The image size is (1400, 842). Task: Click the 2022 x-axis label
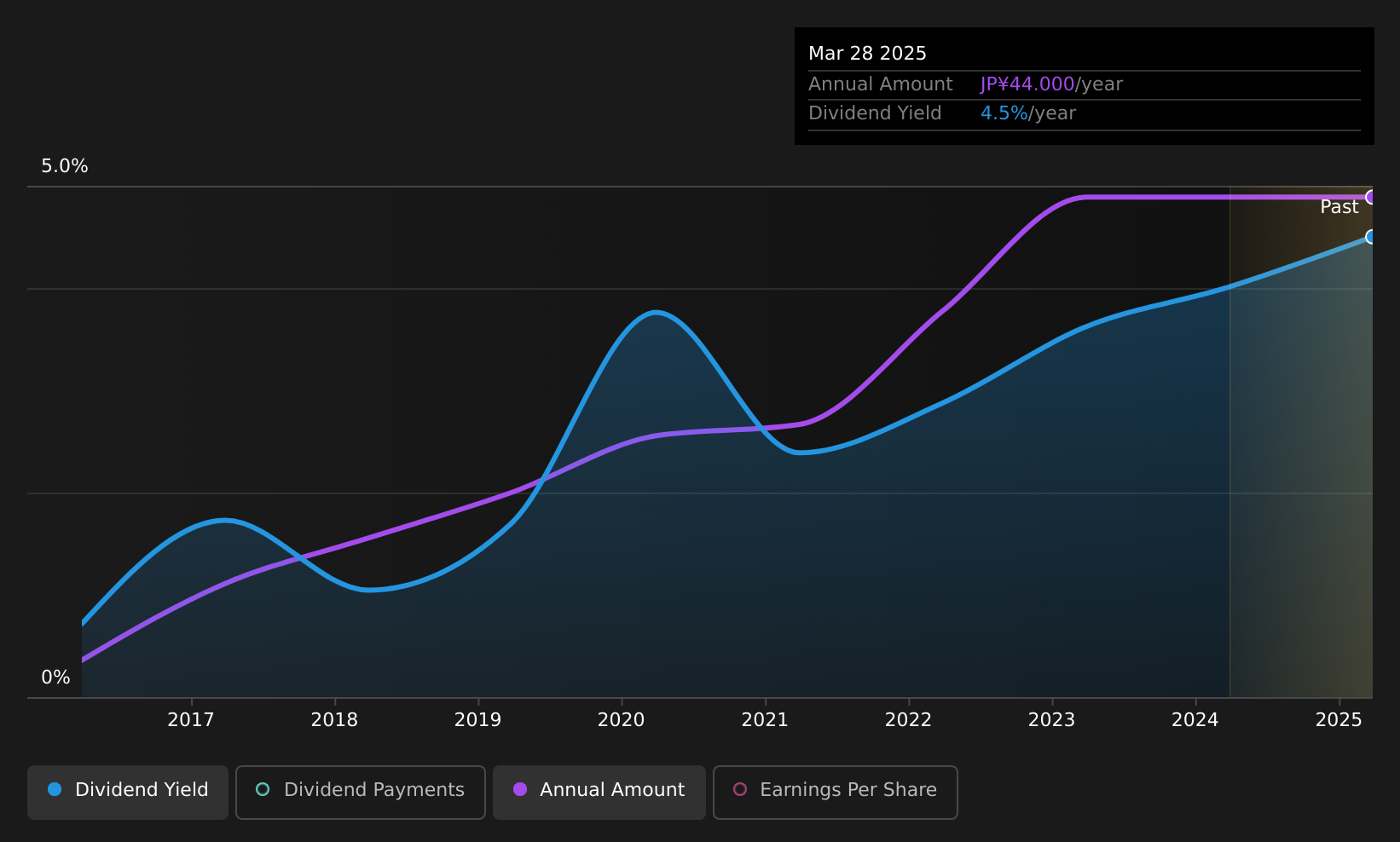click(908, 720)
